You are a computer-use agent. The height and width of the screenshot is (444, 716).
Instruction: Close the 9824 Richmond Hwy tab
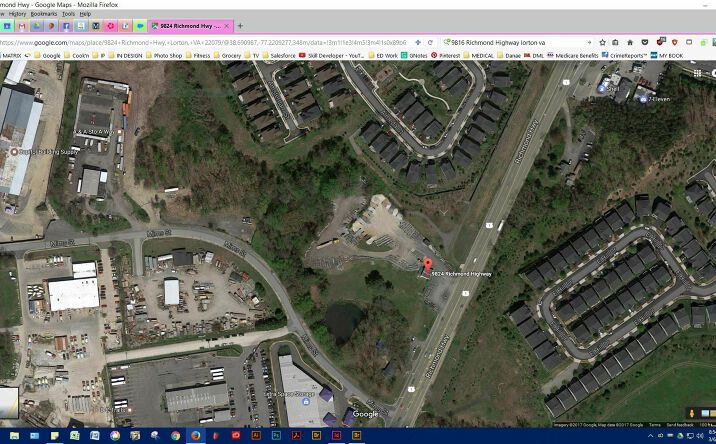(x=226, y=26)
